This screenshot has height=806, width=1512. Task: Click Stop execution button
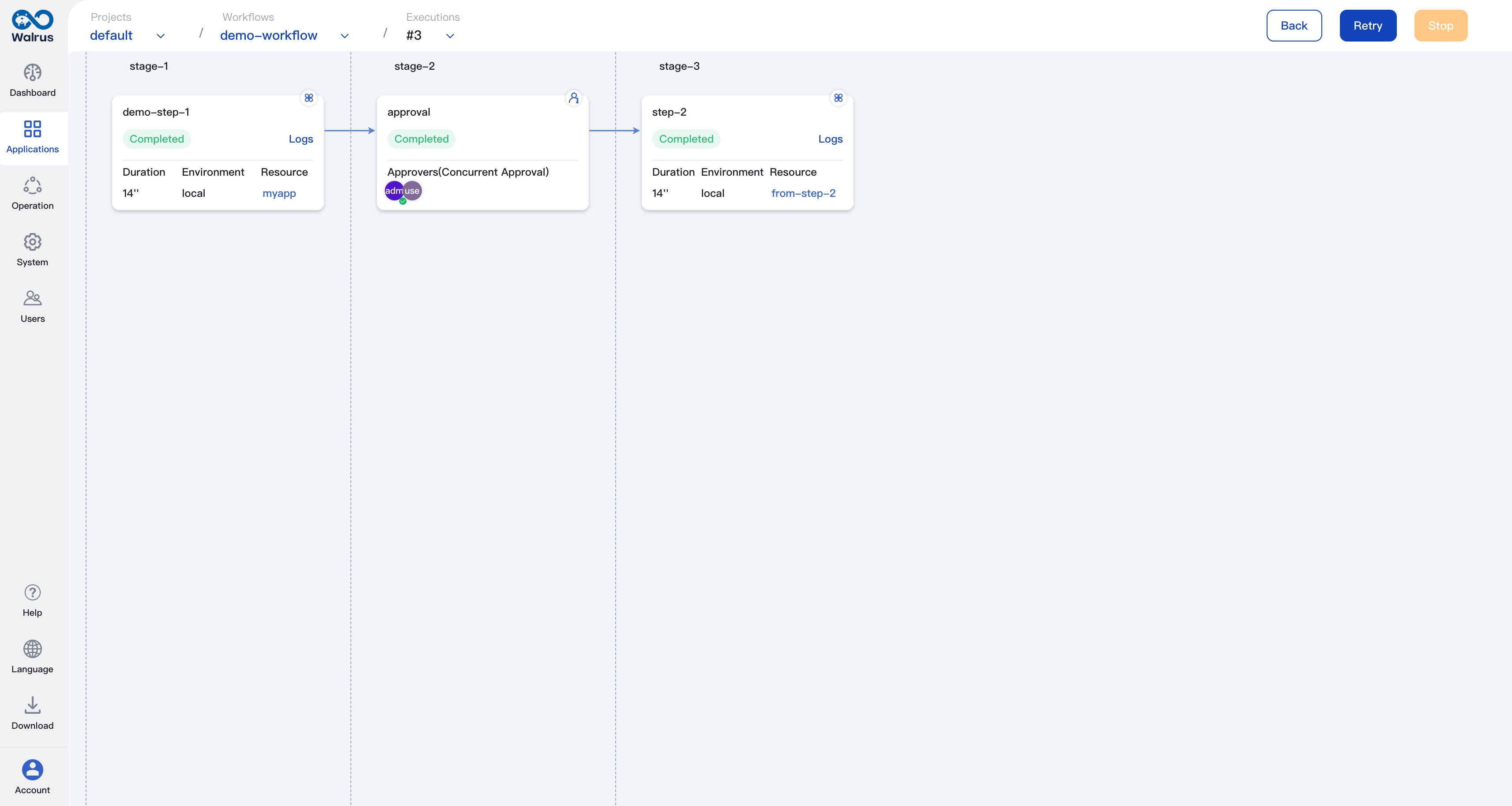point(1440,25)
